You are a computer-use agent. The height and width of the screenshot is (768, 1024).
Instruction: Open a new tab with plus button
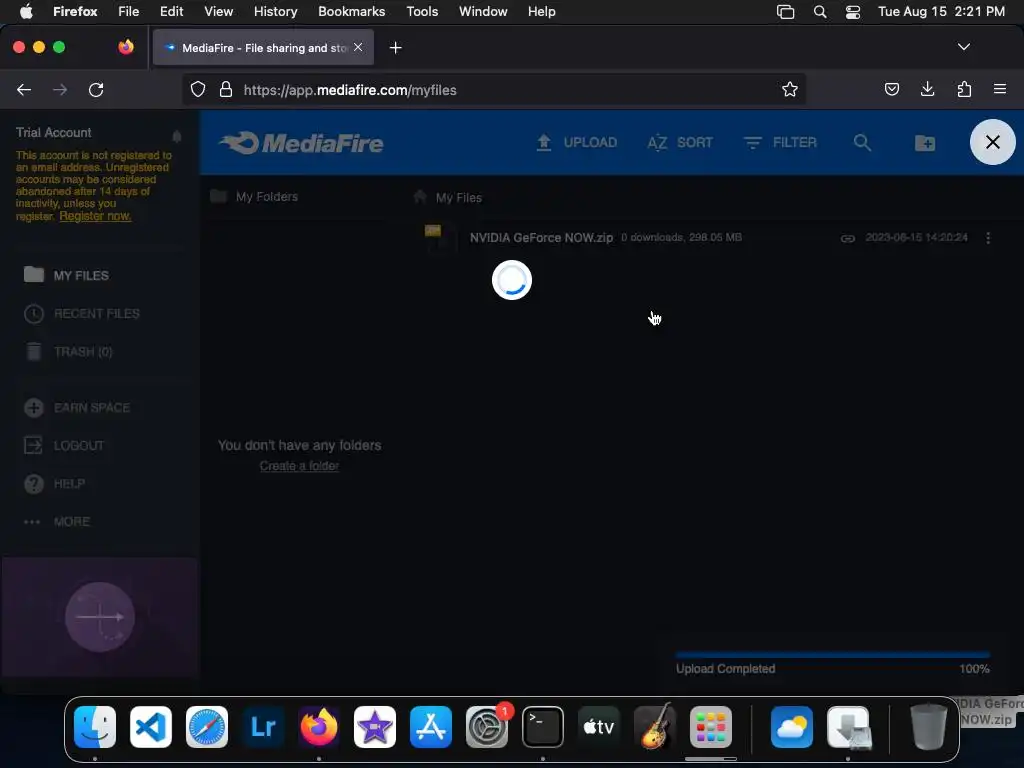click(395, 48)
